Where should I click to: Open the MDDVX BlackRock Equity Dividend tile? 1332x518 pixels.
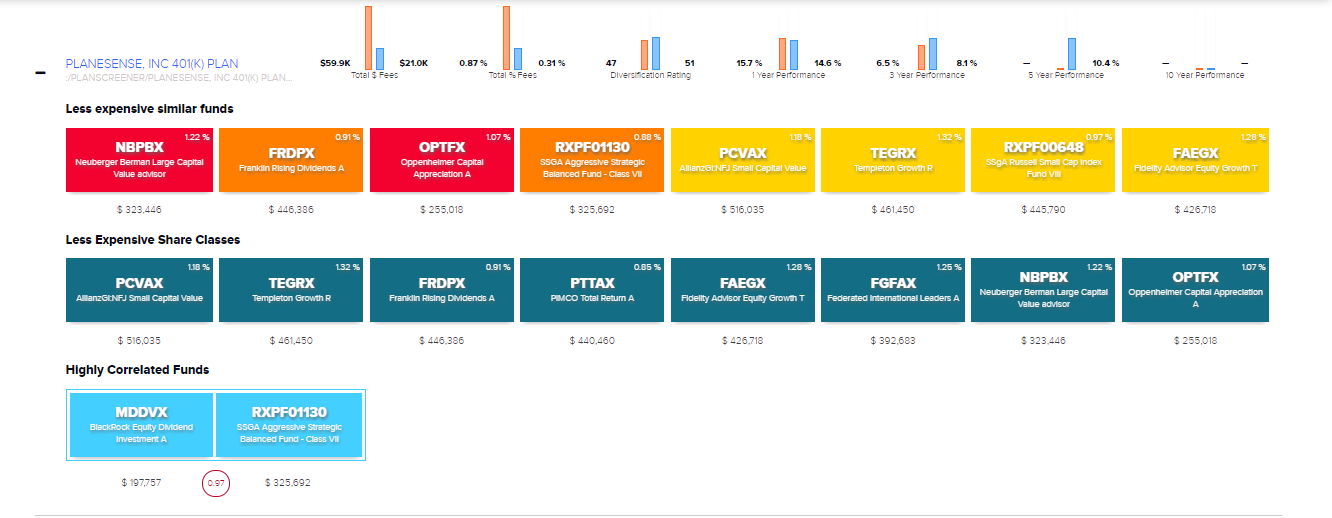[141, 425]
